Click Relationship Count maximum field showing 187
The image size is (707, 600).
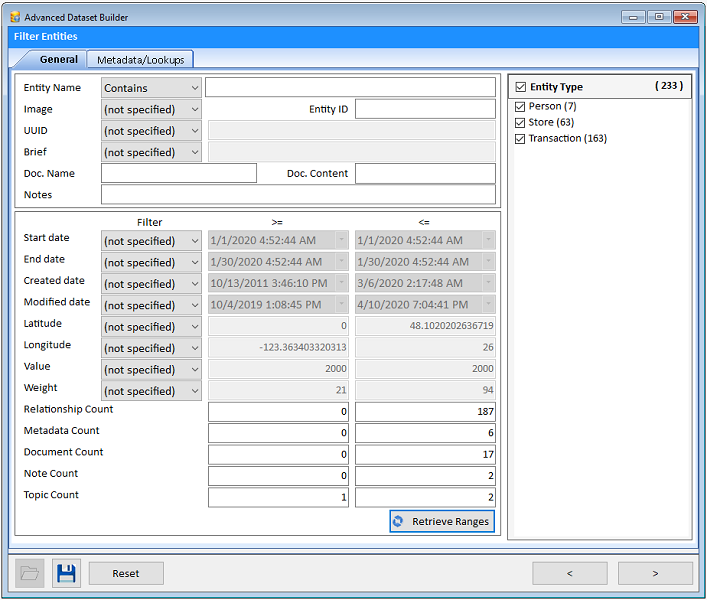click(425, 412)
